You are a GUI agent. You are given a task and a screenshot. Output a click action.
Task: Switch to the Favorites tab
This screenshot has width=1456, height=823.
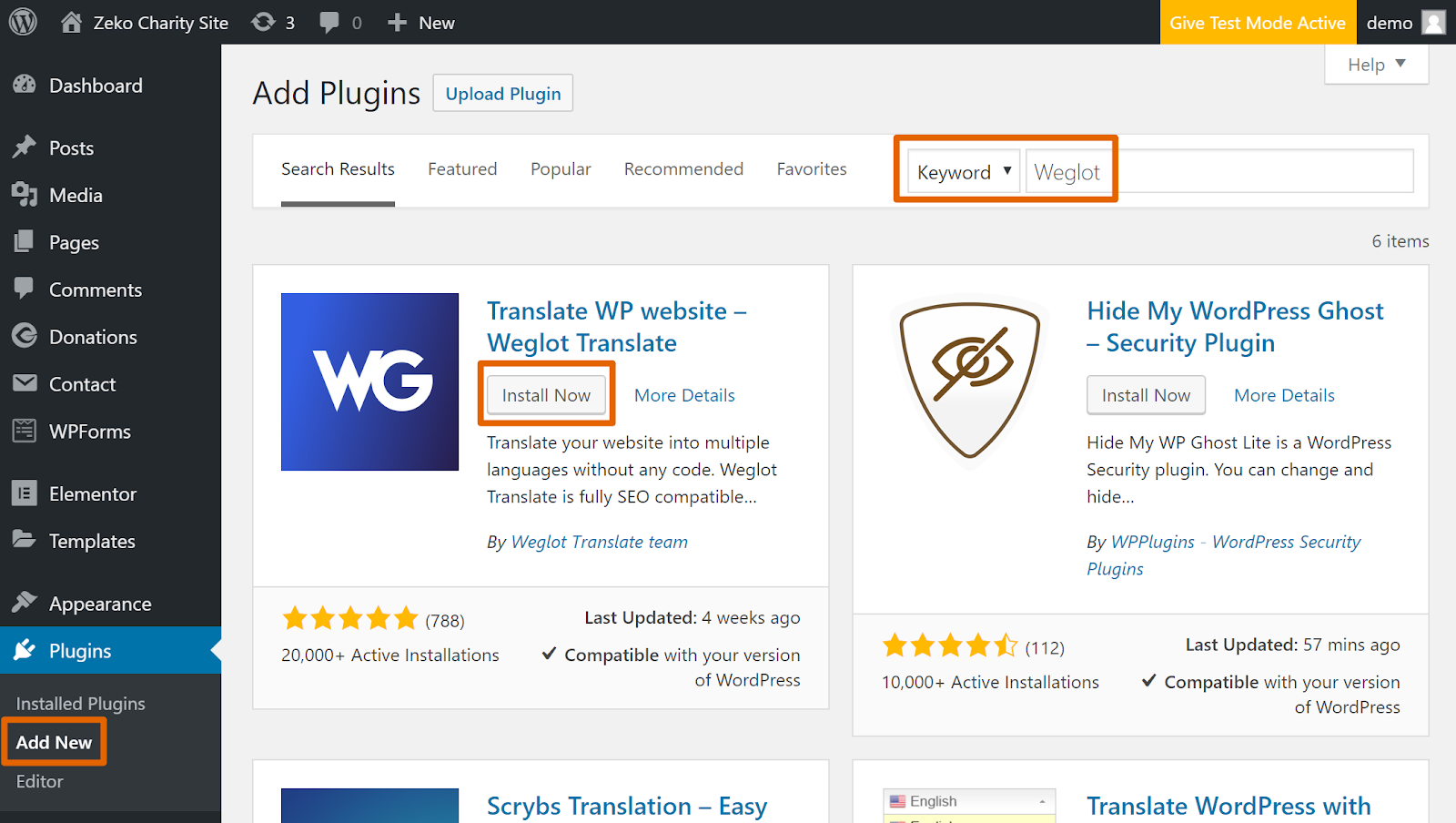[x=812, y=169]
